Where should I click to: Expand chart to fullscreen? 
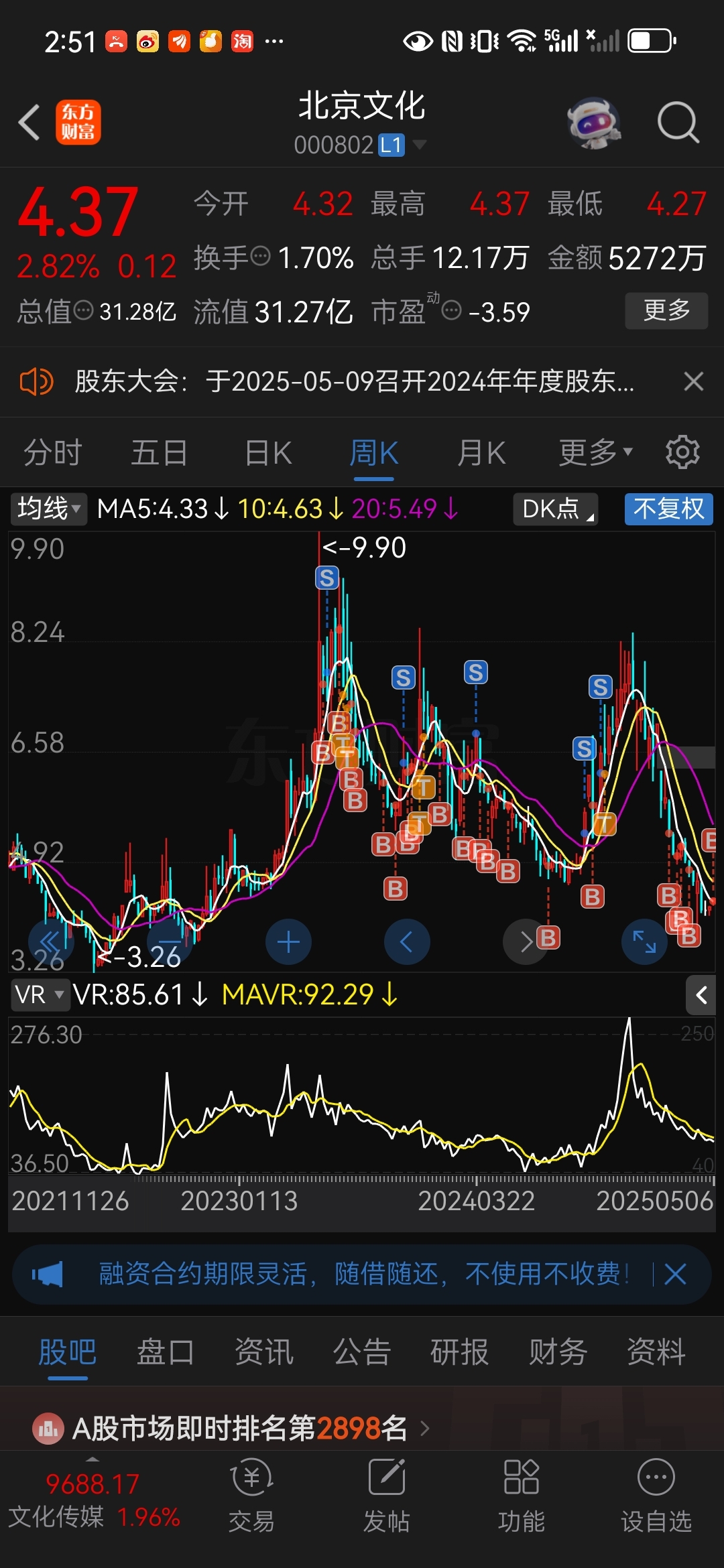coord(644,942)
